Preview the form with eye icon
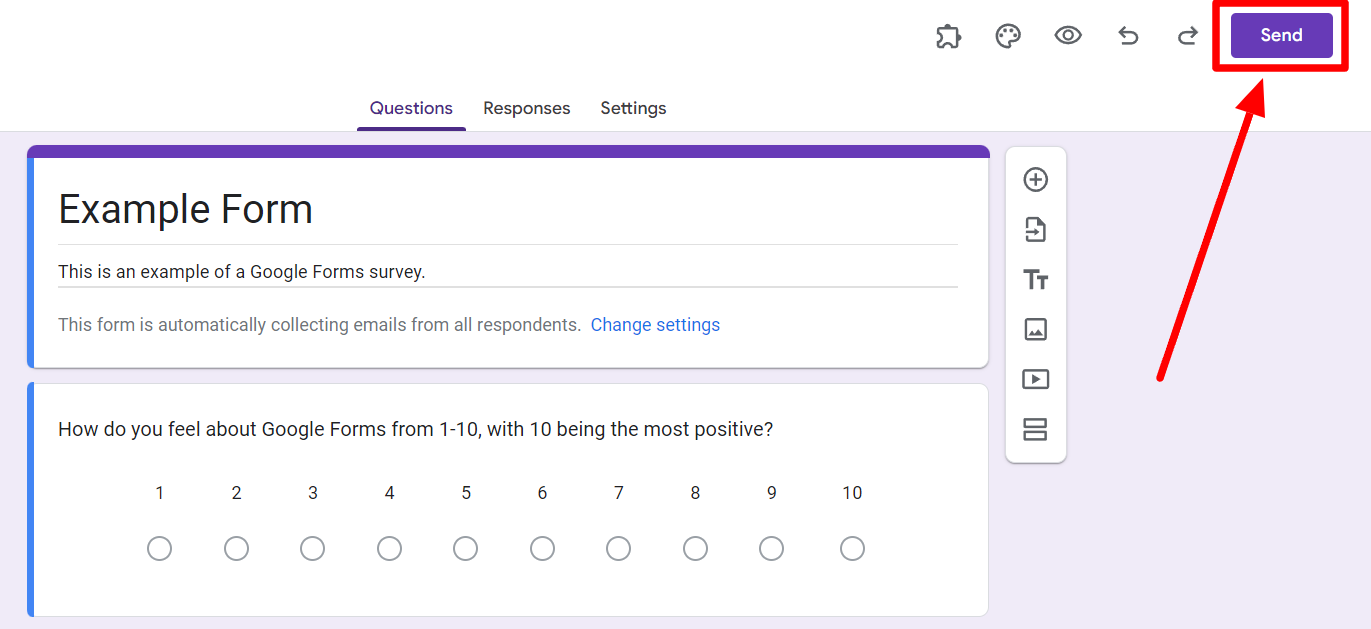The height and width of the screenshot is (629, 1371). pos(1068,36)
